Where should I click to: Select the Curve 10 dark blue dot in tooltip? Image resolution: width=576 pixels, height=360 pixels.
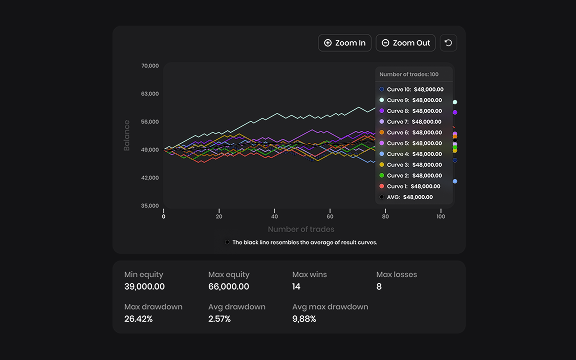point(382,89)
